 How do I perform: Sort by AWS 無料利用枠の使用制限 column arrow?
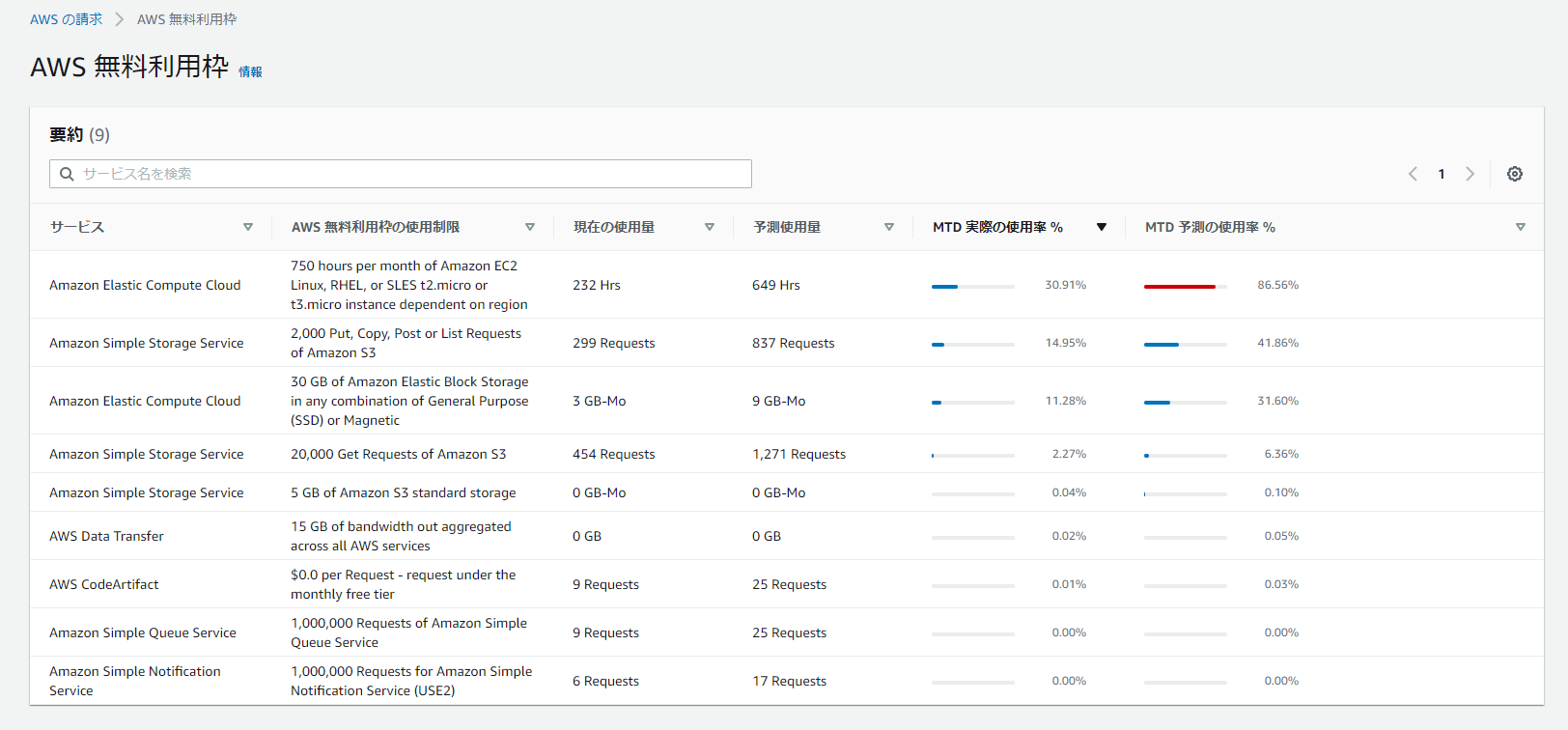tap(530, 227)
